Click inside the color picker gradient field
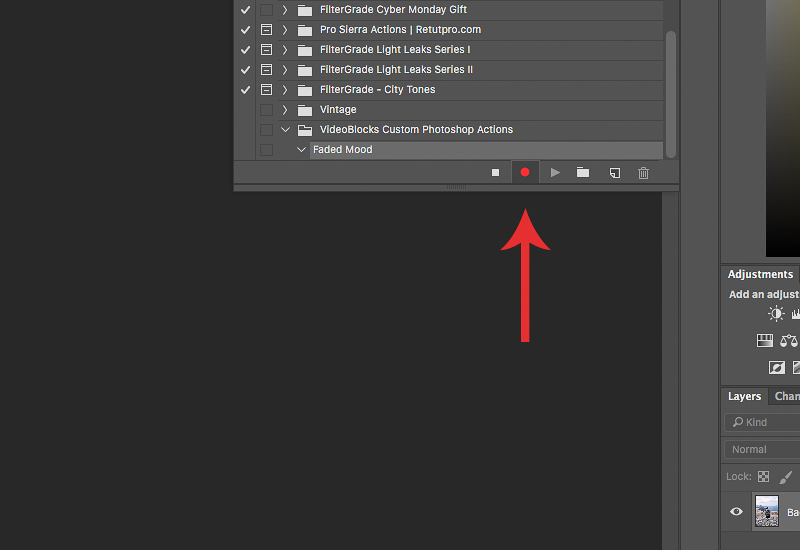800x550 pixels. [783, 128]
